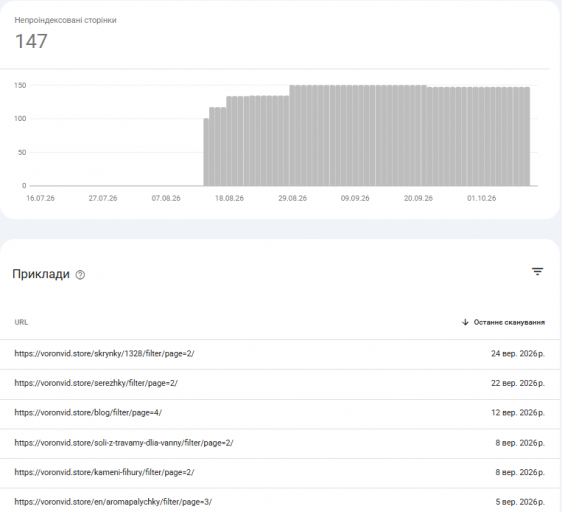Click the 18.08.26 chart axis label

(229, 198)
